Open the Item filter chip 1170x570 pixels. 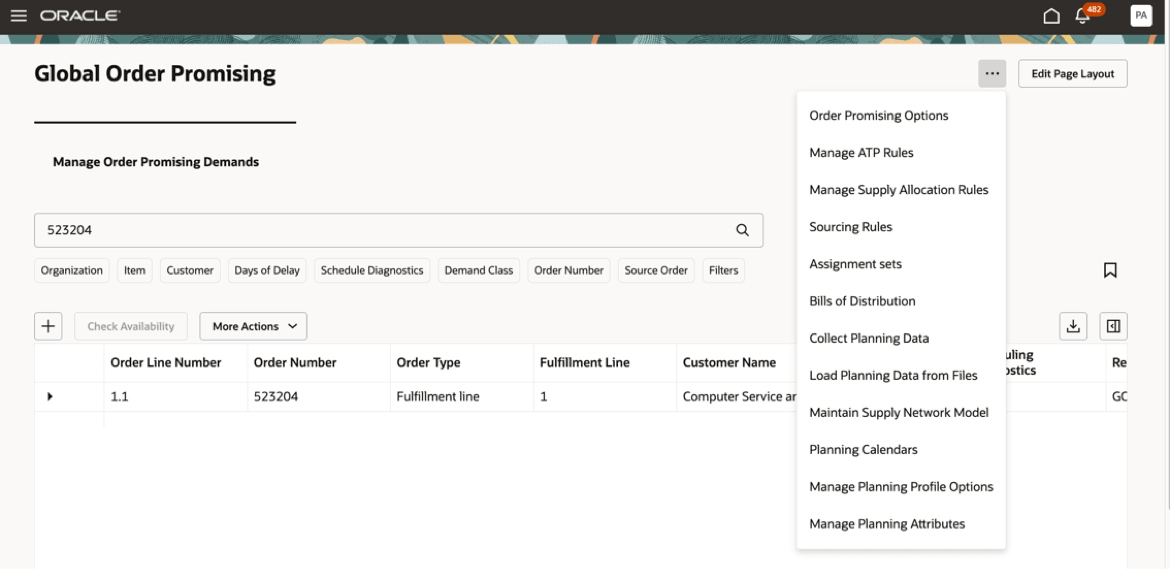135,270
